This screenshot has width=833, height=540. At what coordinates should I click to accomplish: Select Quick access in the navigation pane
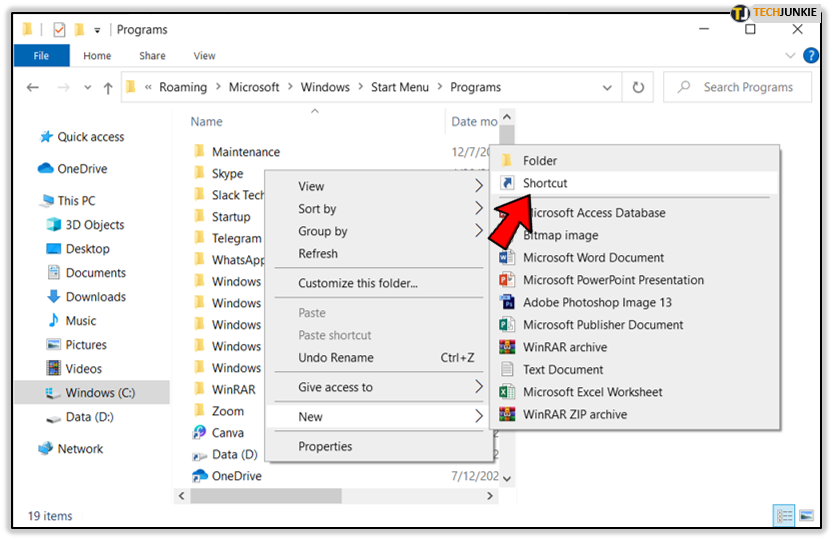(x=82, y=137)
